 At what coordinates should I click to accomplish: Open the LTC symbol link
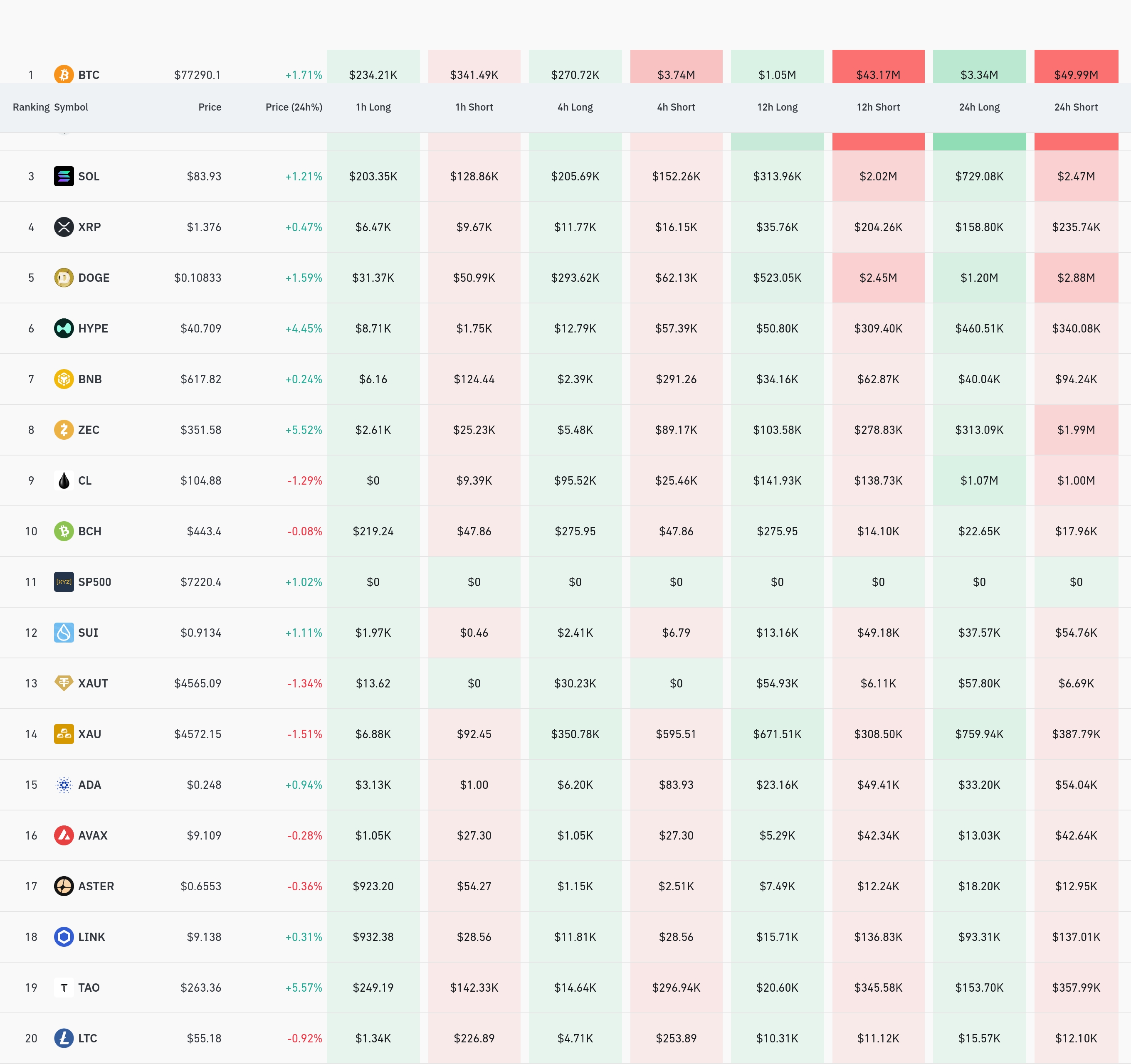pyautogui.click(x=88, y=1038)
